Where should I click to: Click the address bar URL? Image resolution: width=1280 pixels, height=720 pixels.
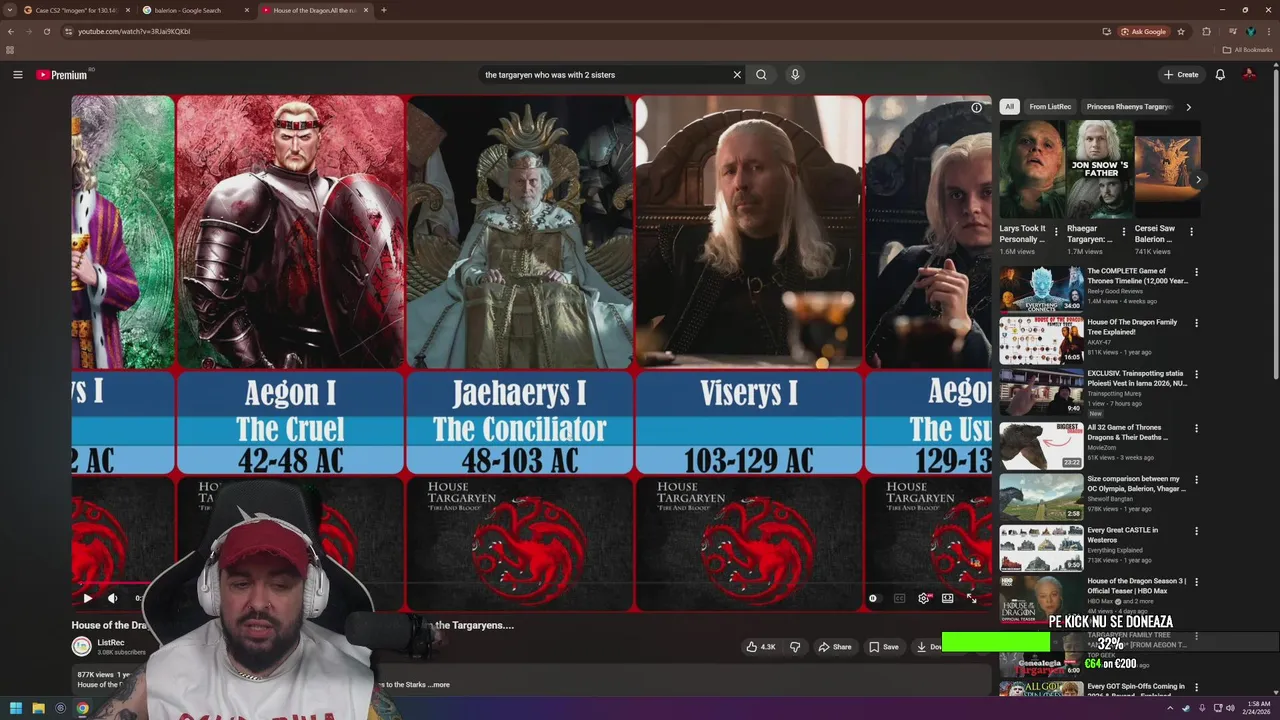tap(134, 31)
